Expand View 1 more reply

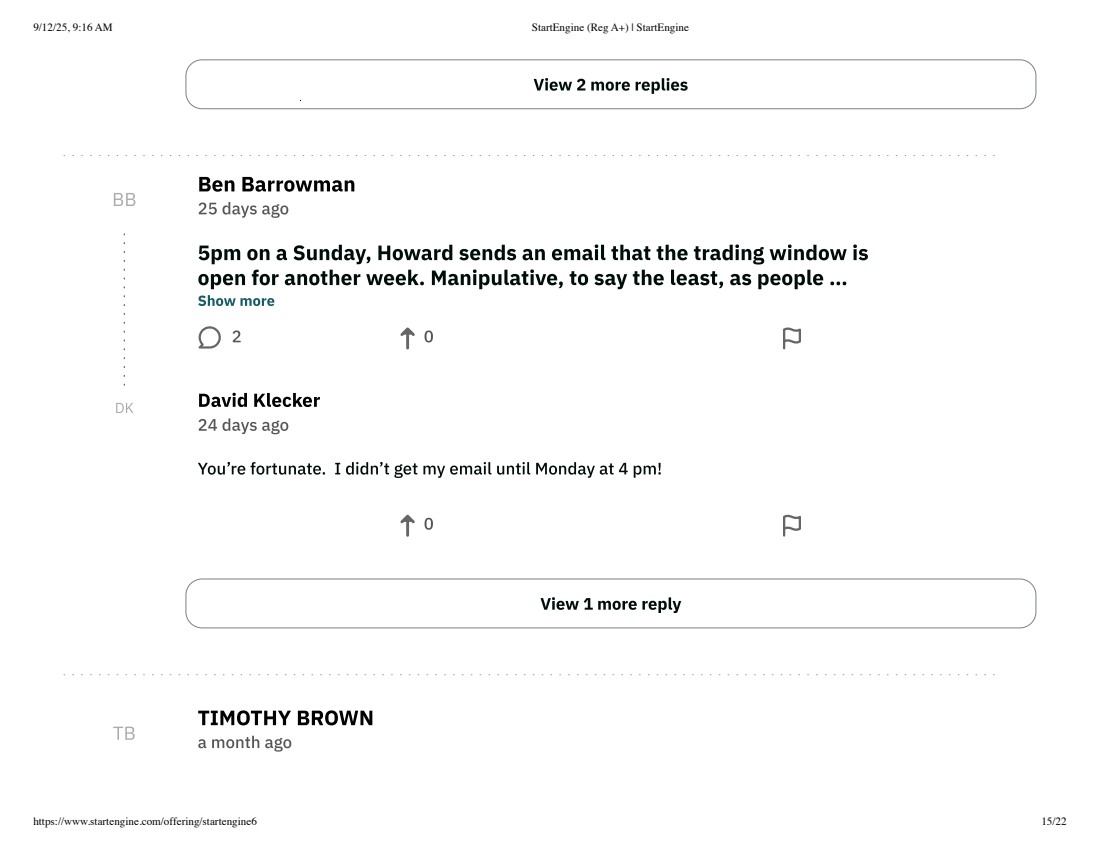click(x=610, y=603)
